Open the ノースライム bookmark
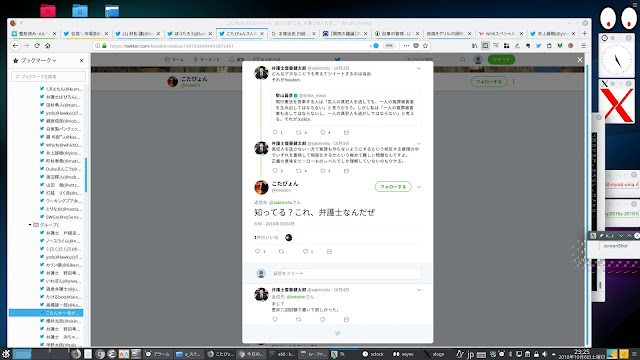 click(61, 241)
